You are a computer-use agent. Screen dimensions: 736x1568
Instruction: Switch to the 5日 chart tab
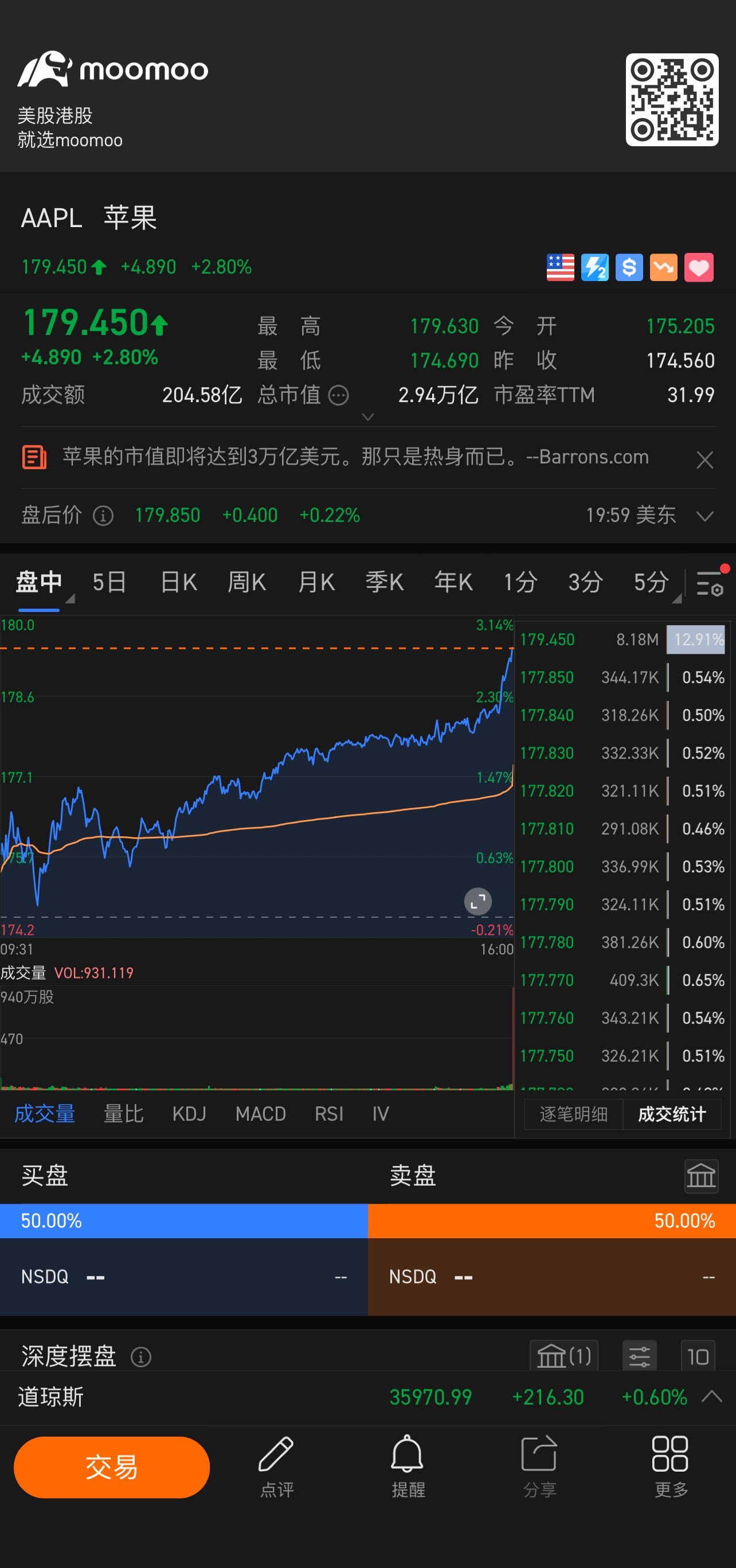(109, 583)
